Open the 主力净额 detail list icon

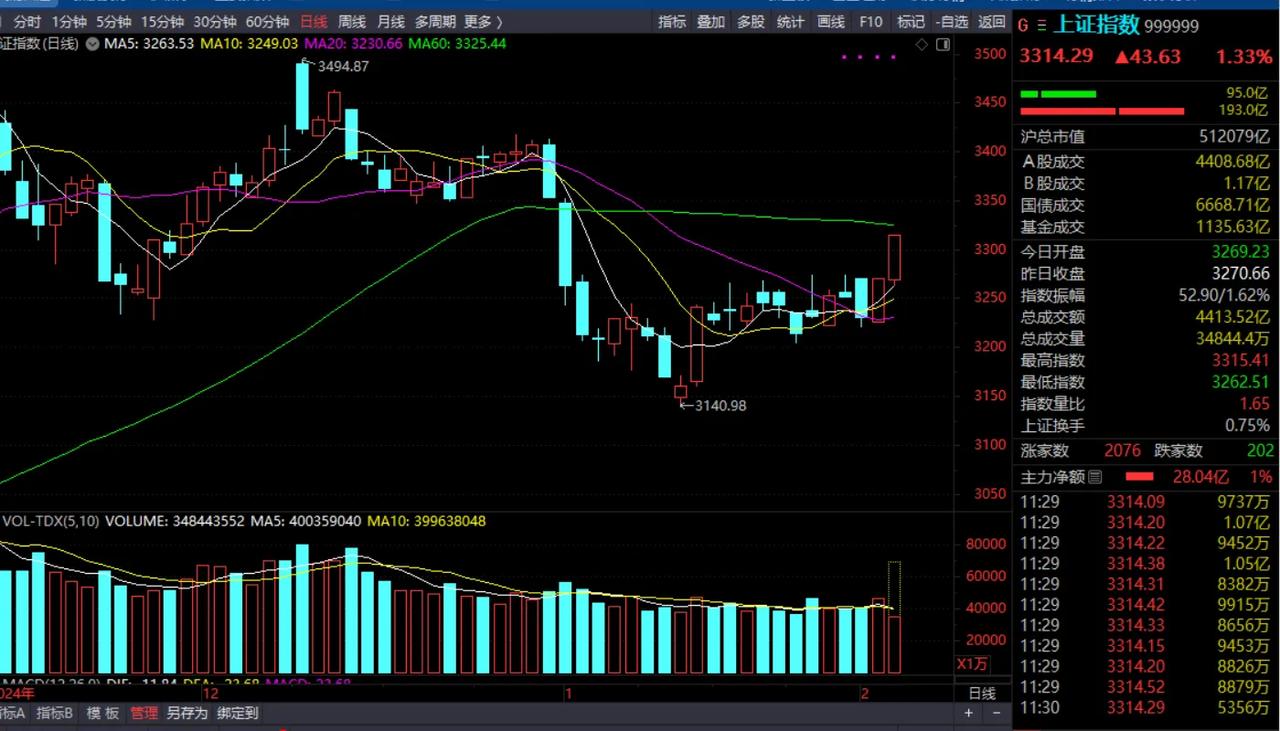(x=1095, y=477)
